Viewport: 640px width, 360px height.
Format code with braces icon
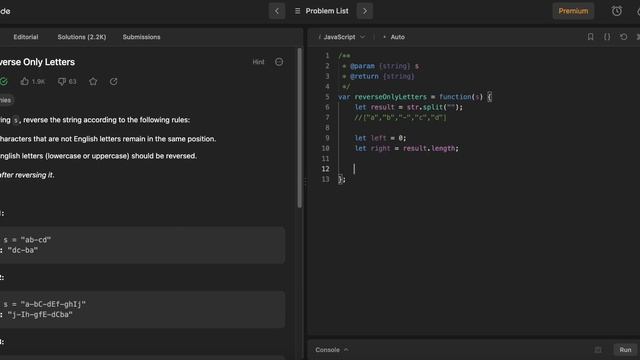point(607,37)
